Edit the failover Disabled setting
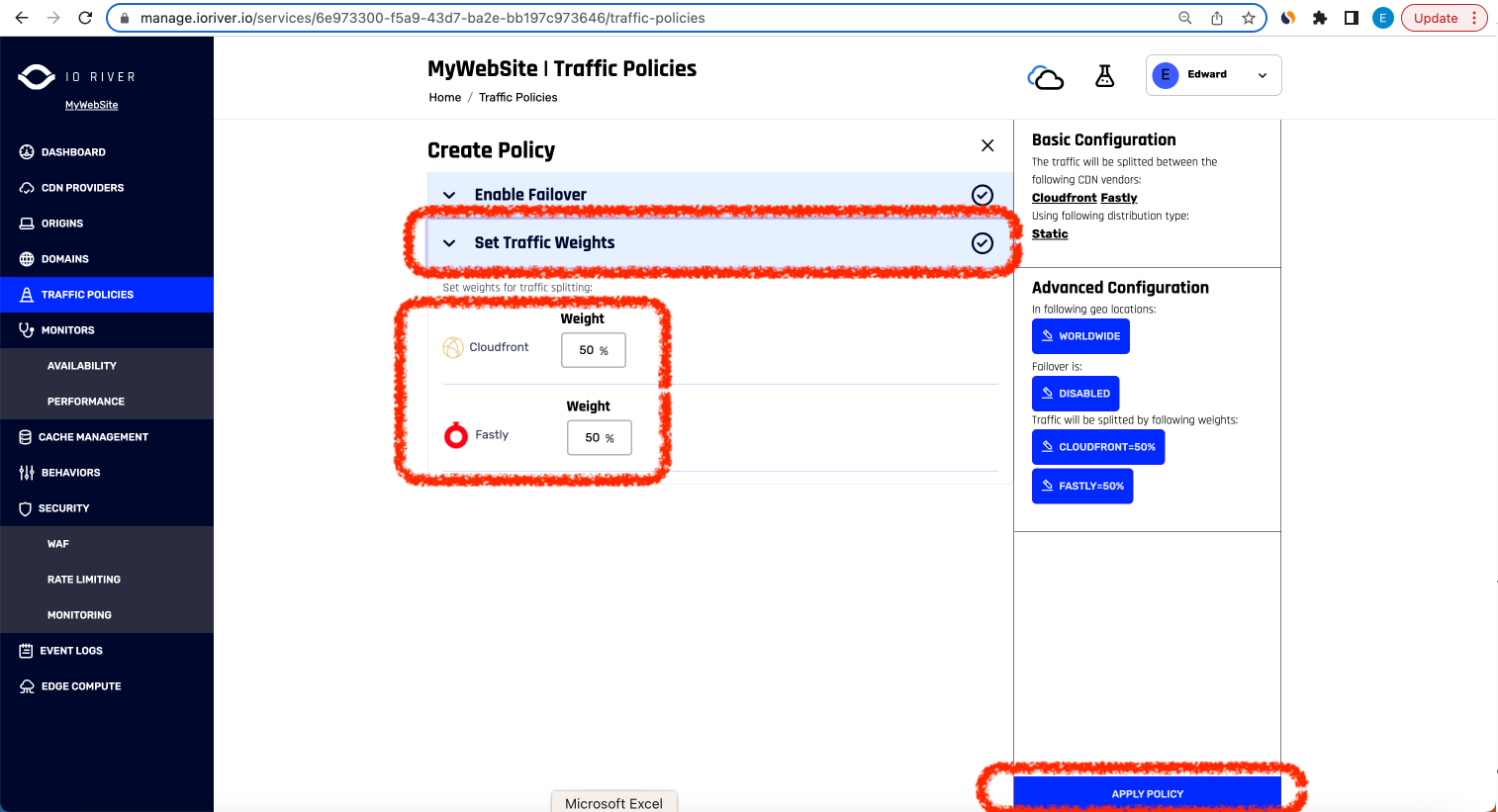The image size is (1498, 812). 1076,394
